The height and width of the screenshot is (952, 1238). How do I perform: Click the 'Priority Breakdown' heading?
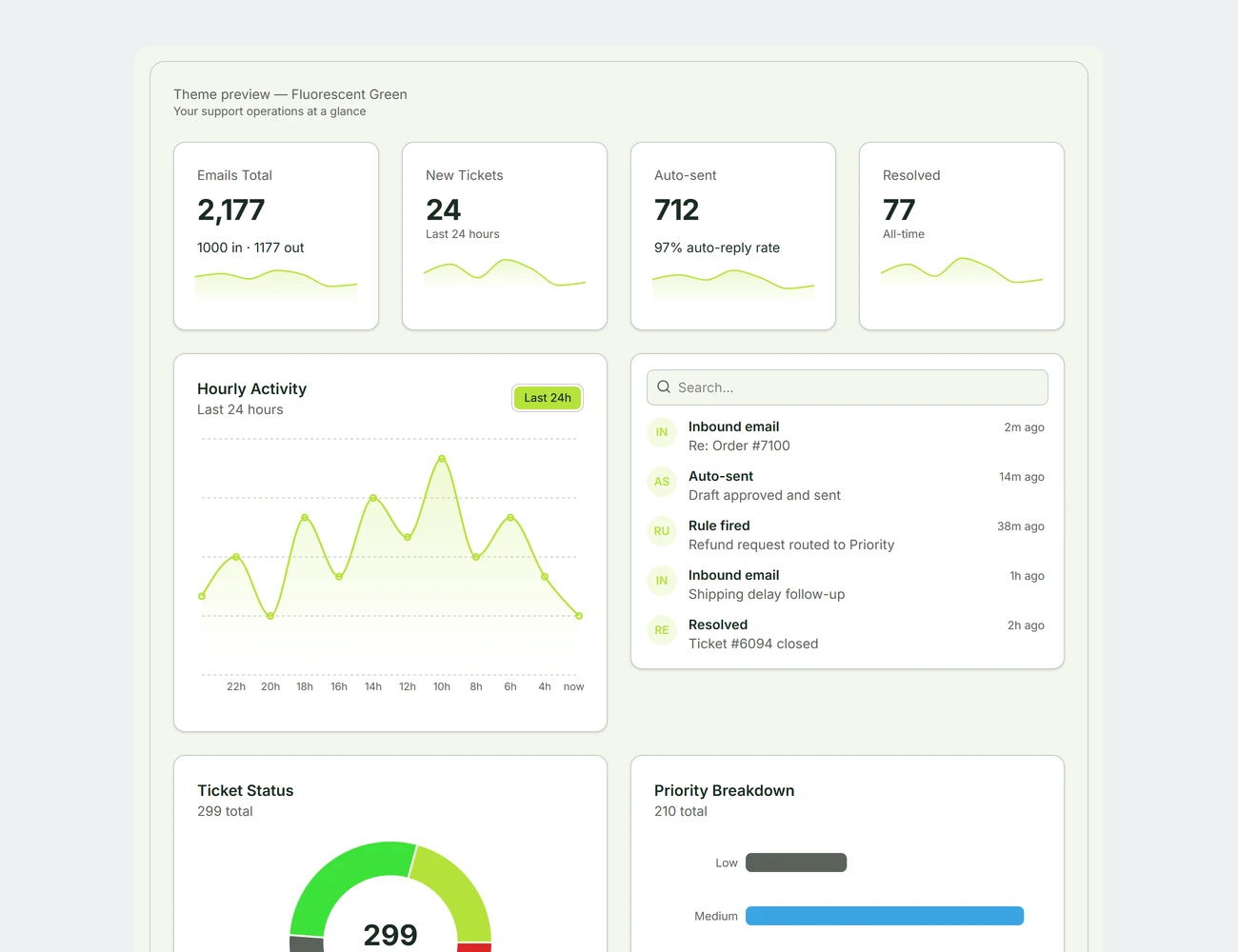pyautogui.click(x=725, y=790)
